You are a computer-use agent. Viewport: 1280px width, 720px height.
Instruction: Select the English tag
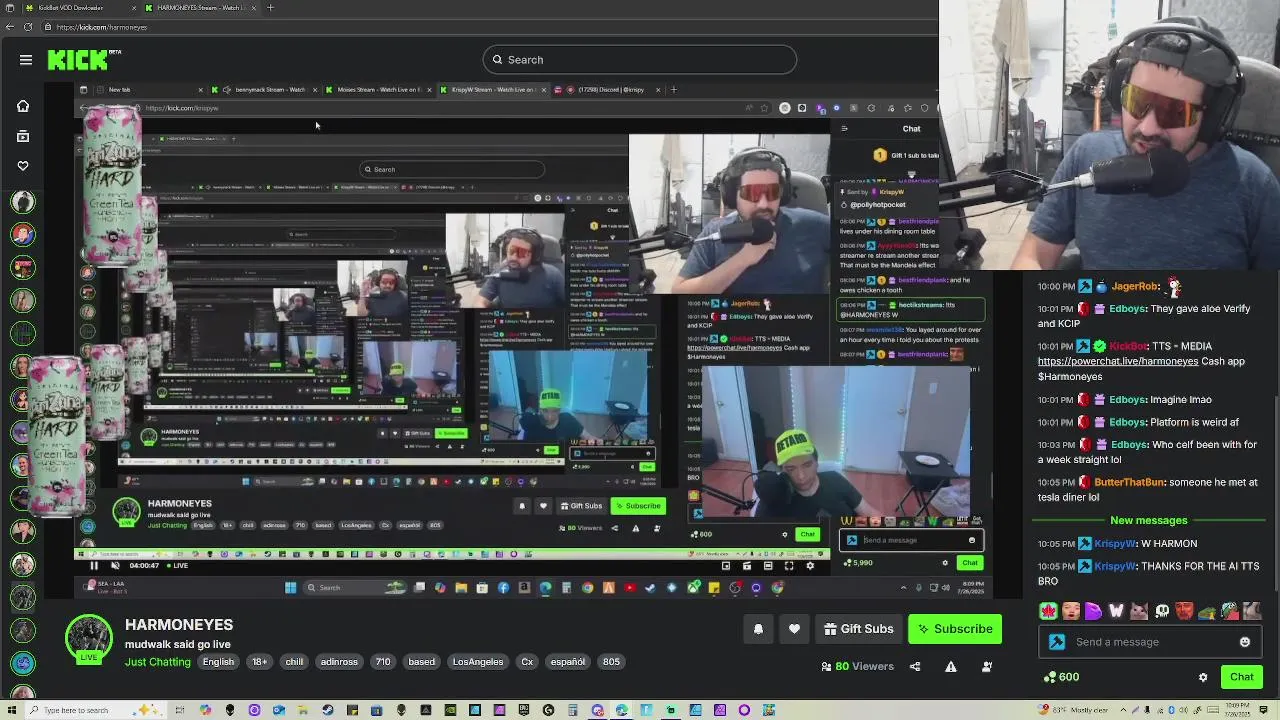pyautogui.click(x=218, y=662)
